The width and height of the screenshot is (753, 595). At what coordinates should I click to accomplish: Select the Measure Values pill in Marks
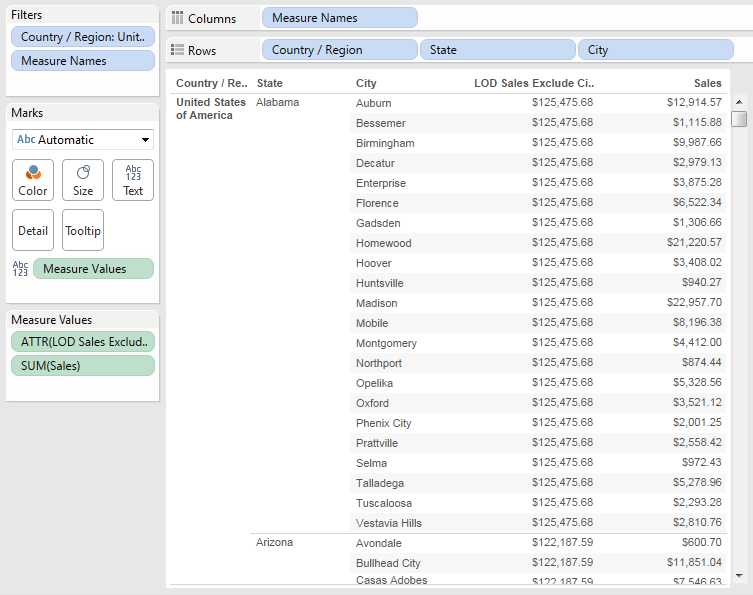pos(94,268)
